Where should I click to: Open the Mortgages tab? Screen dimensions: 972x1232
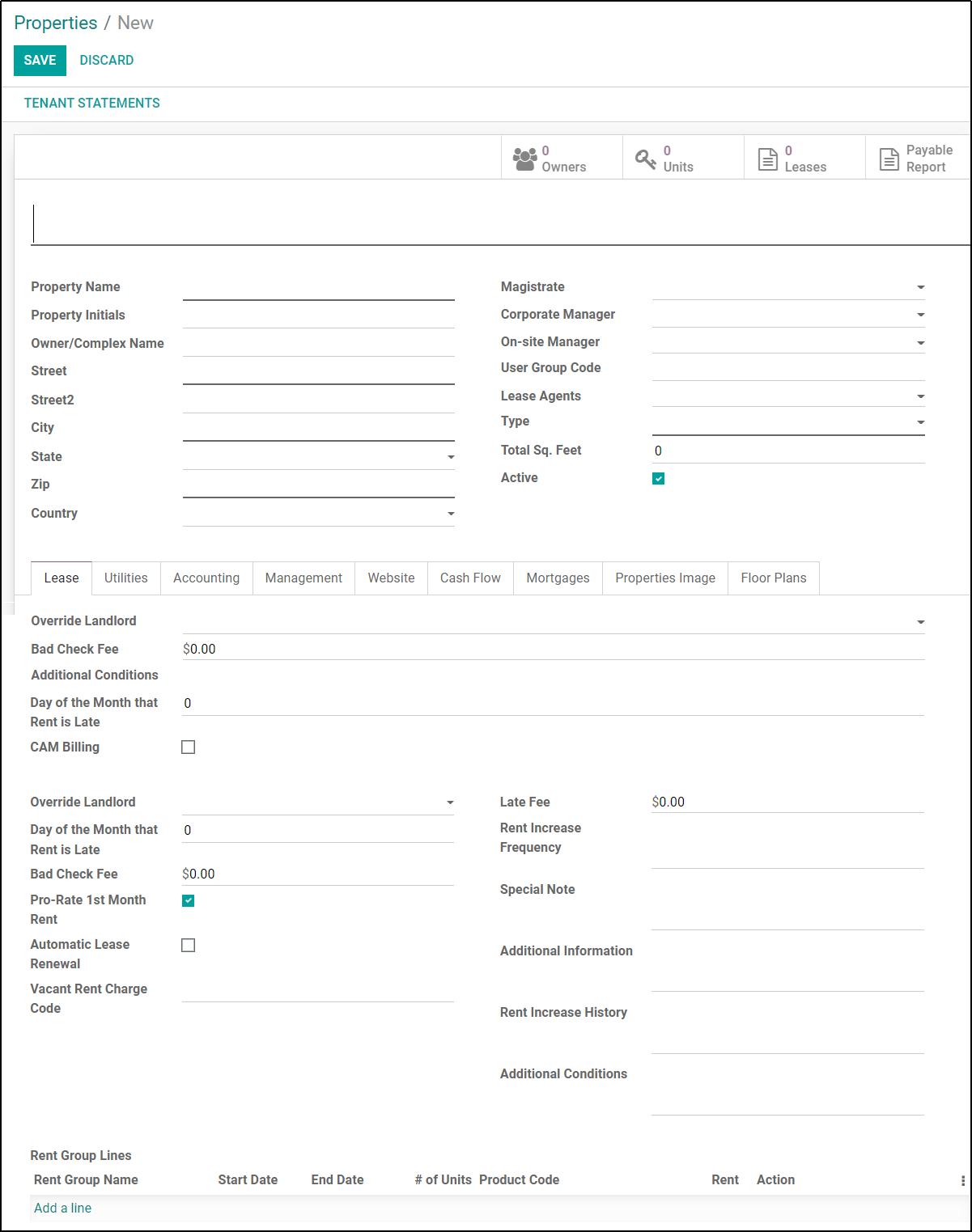558,578
